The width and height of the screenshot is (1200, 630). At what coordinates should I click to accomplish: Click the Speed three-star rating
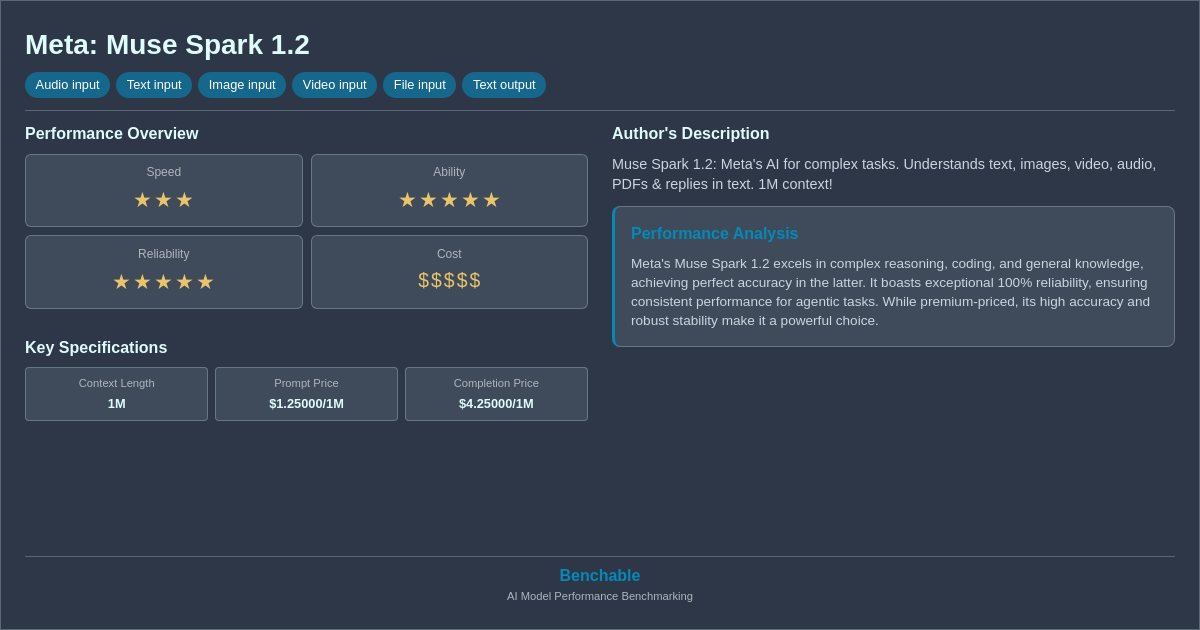pyautogui.click(x=164, y=200)
